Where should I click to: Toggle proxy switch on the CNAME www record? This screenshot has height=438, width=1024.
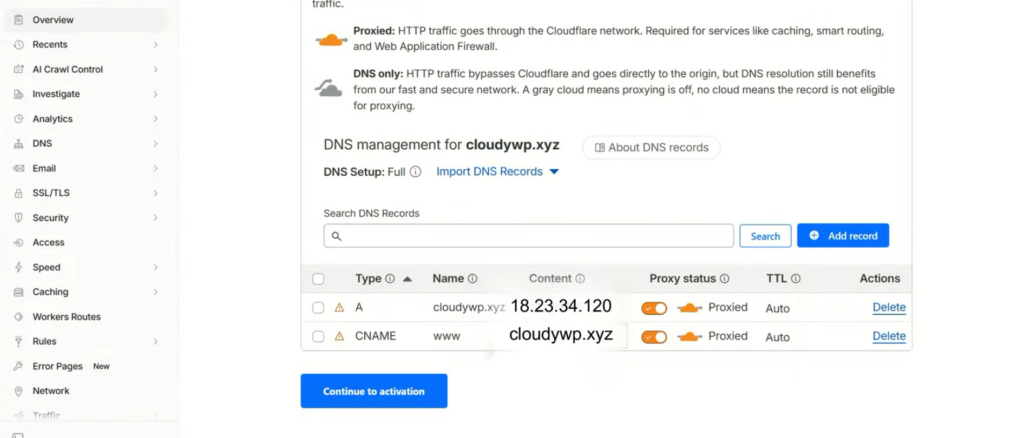click(x=654, y=337)
